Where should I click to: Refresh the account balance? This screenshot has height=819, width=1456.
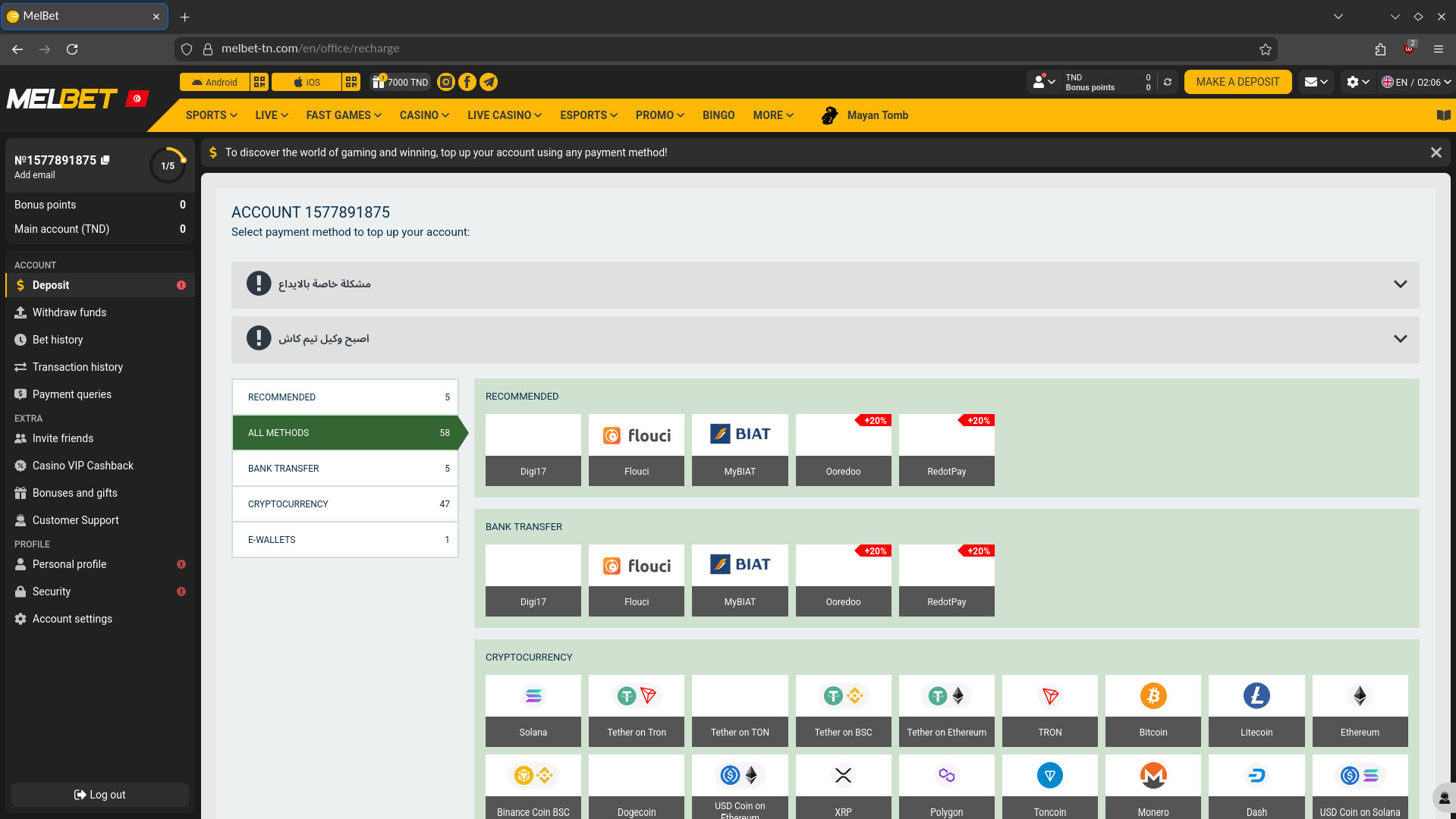tap(1168, 82)
